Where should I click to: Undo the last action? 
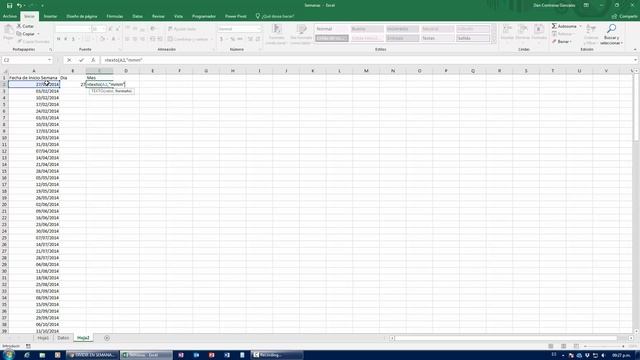pos(19,5)
